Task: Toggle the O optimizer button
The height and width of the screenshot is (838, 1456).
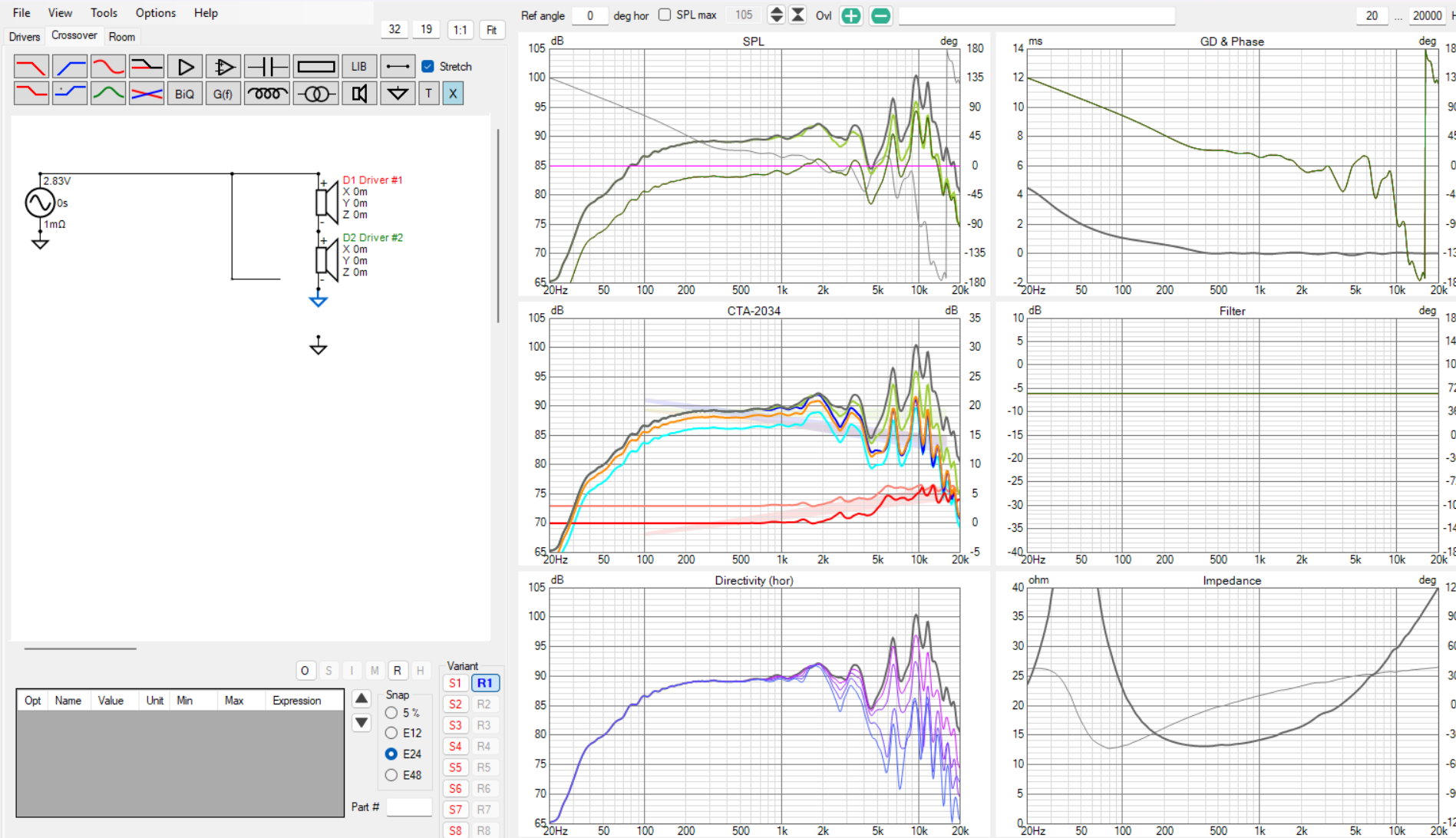Action: (x=305, y=671)
